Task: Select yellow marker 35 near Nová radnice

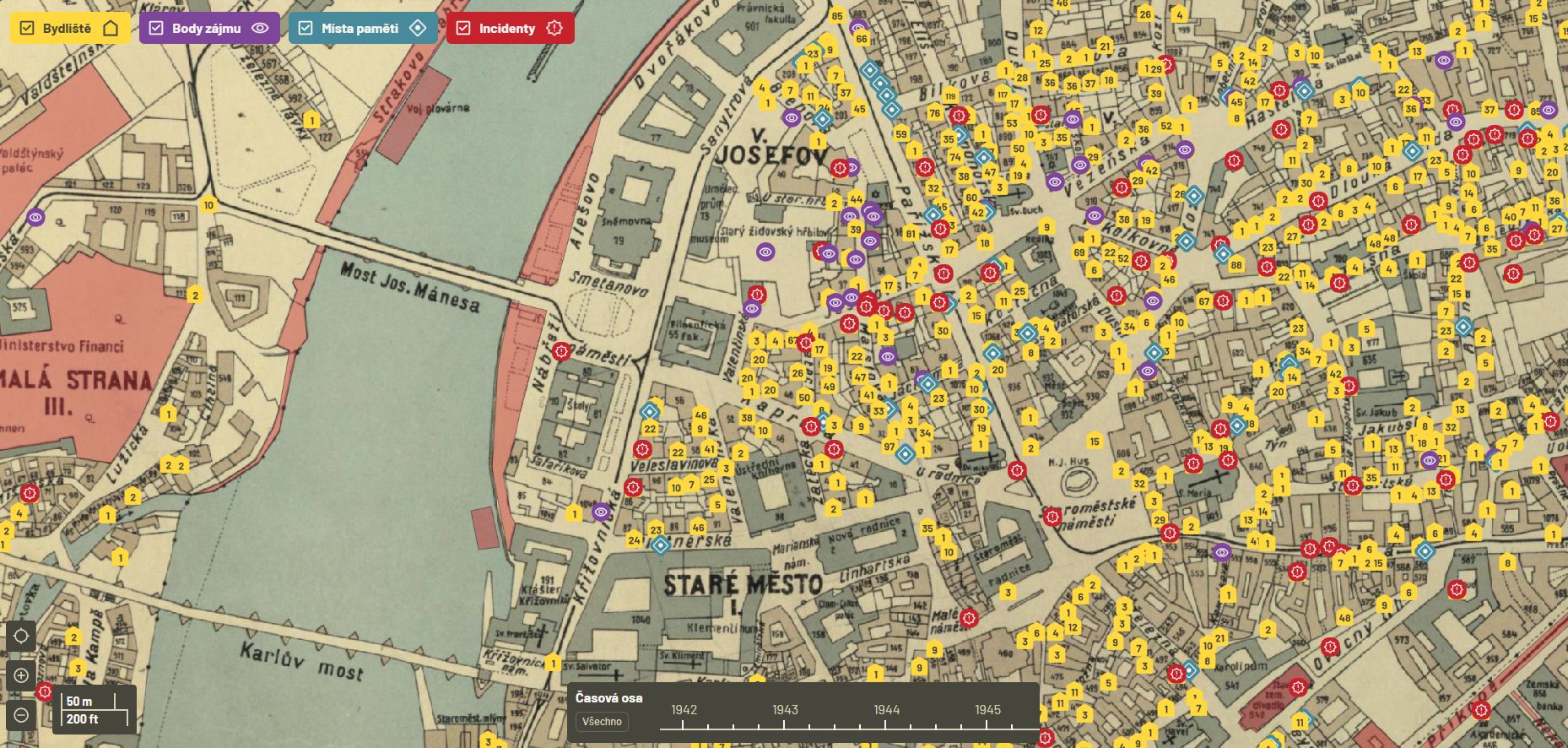Action: coord(927,528)
